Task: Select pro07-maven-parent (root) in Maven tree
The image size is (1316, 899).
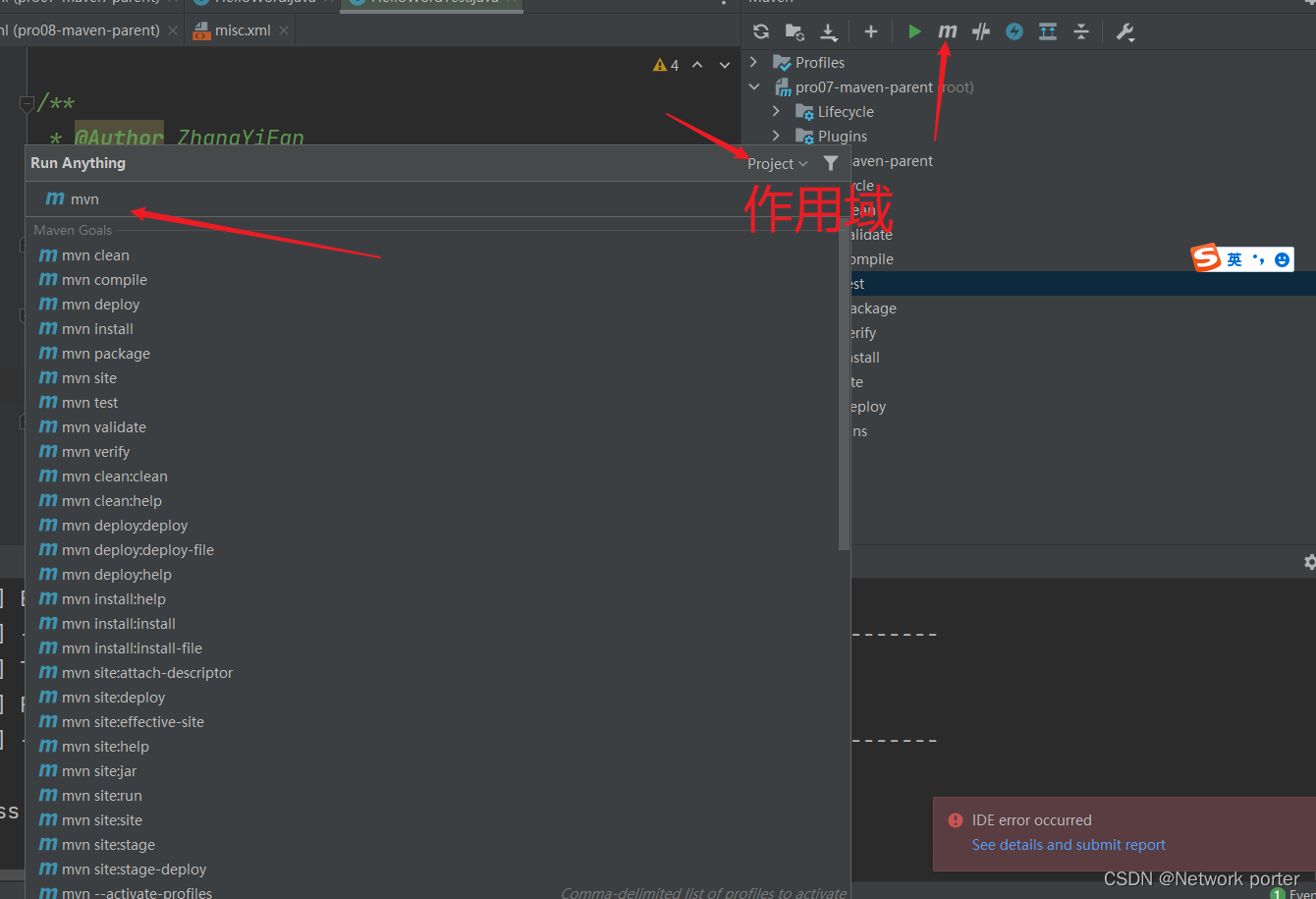Action: coord(874,86)
